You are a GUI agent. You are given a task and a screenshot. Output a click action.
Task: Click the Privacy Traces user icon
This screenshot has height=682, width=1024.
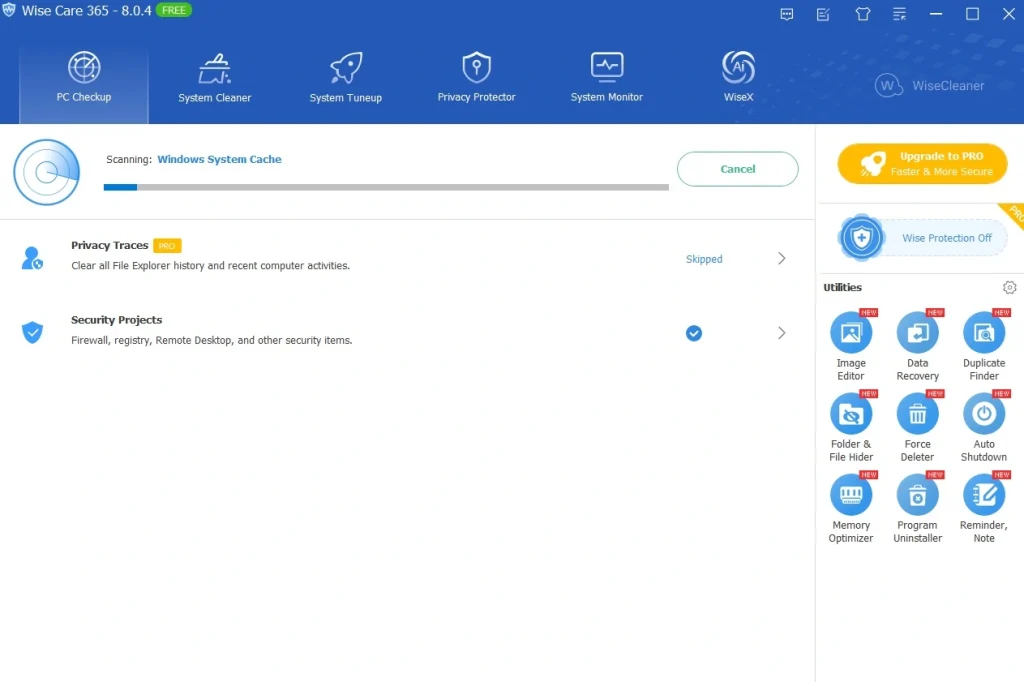[x=32, y=258]
